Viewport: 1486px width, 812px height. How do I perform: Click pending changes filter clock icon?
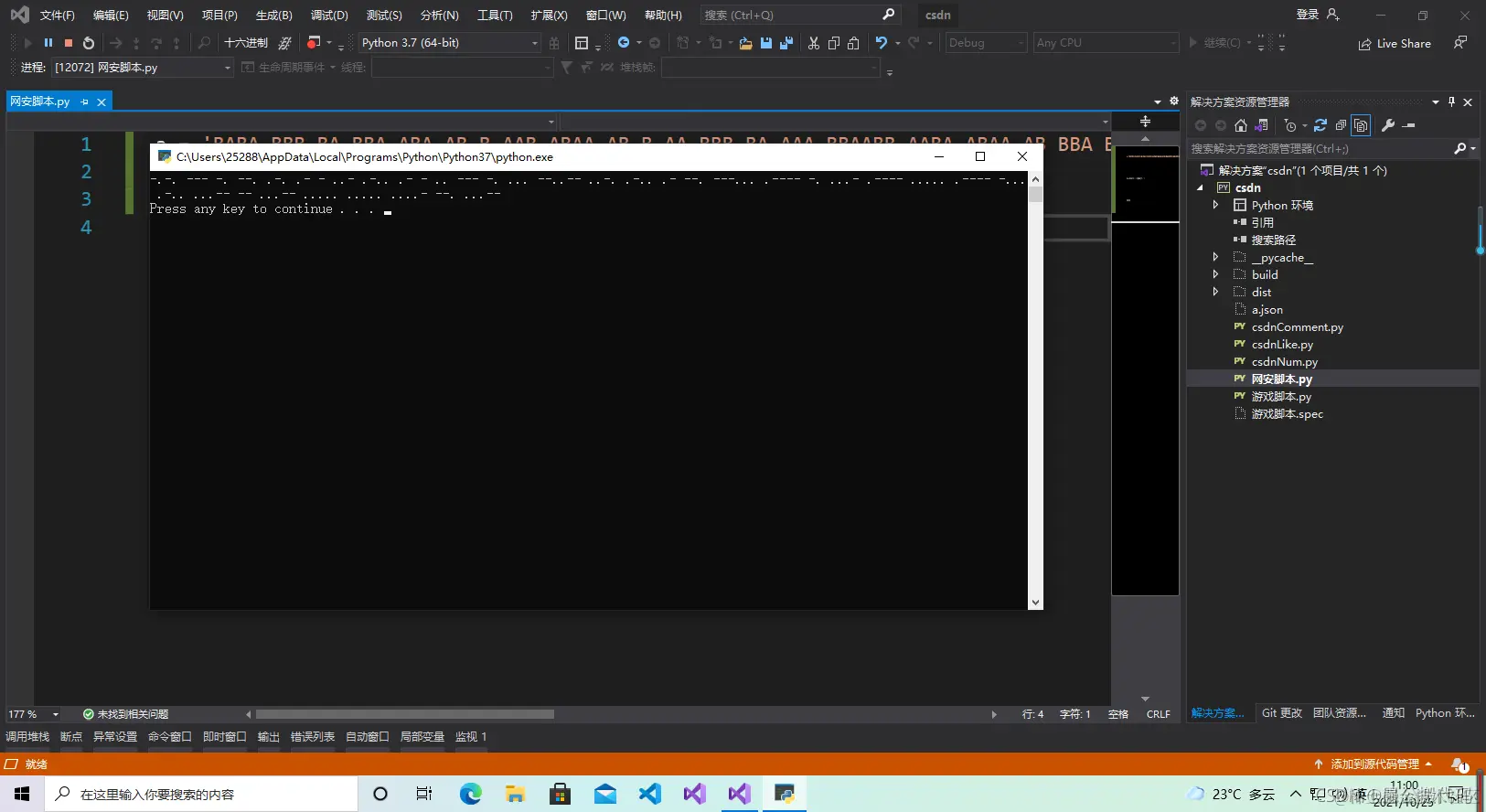(x=1290, y=125)
